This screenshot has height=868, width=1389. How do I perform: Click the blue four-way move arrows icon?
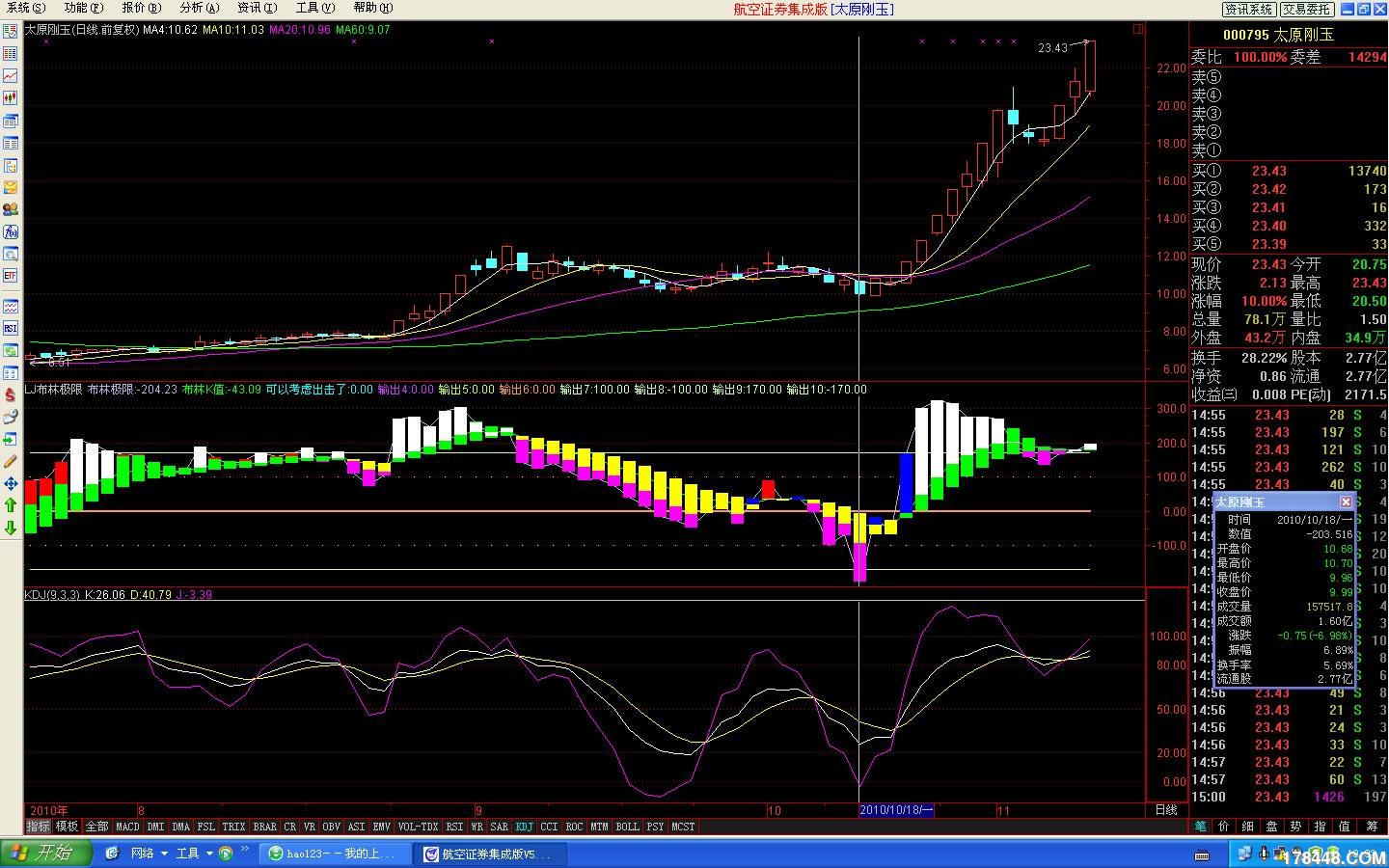11,483
